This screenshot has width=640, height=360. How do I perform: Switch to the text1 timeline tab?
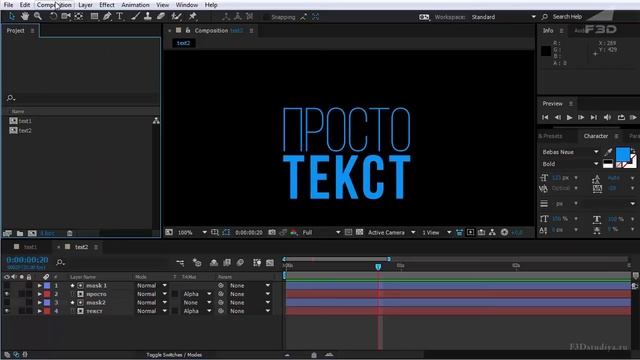point(30,247)
